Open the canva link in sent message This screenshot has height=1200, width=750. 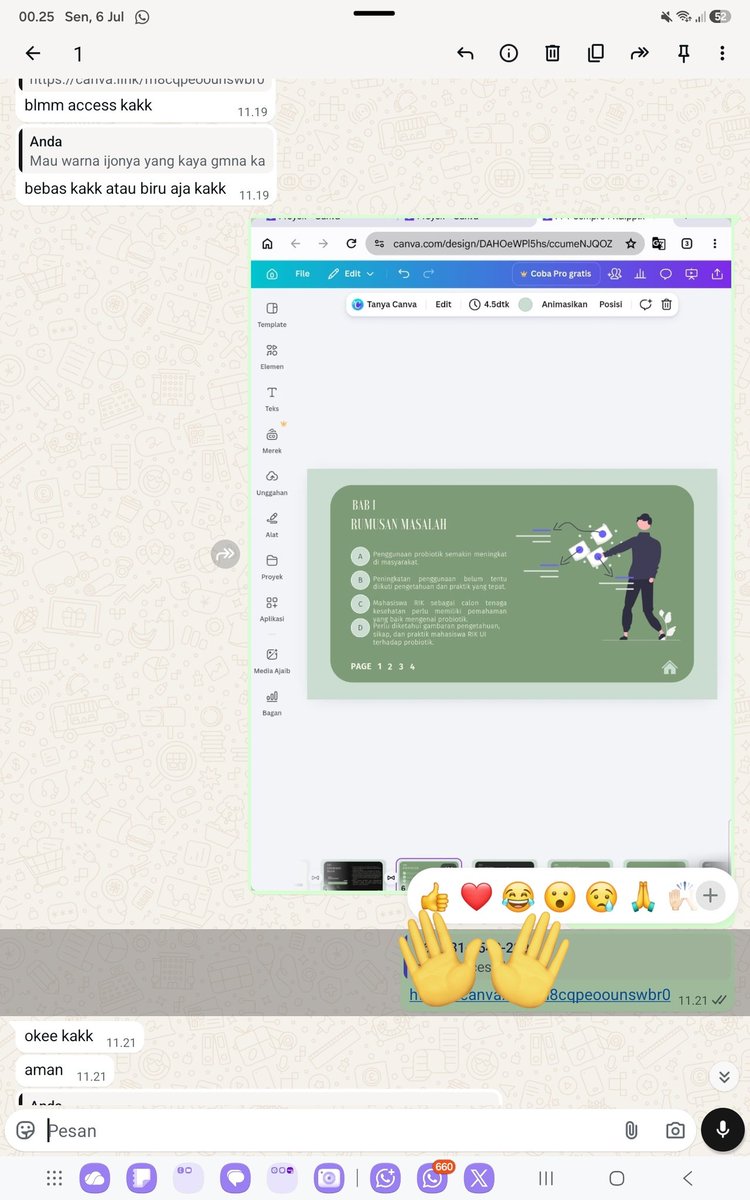pyautogui.click(x=539, y=995)
